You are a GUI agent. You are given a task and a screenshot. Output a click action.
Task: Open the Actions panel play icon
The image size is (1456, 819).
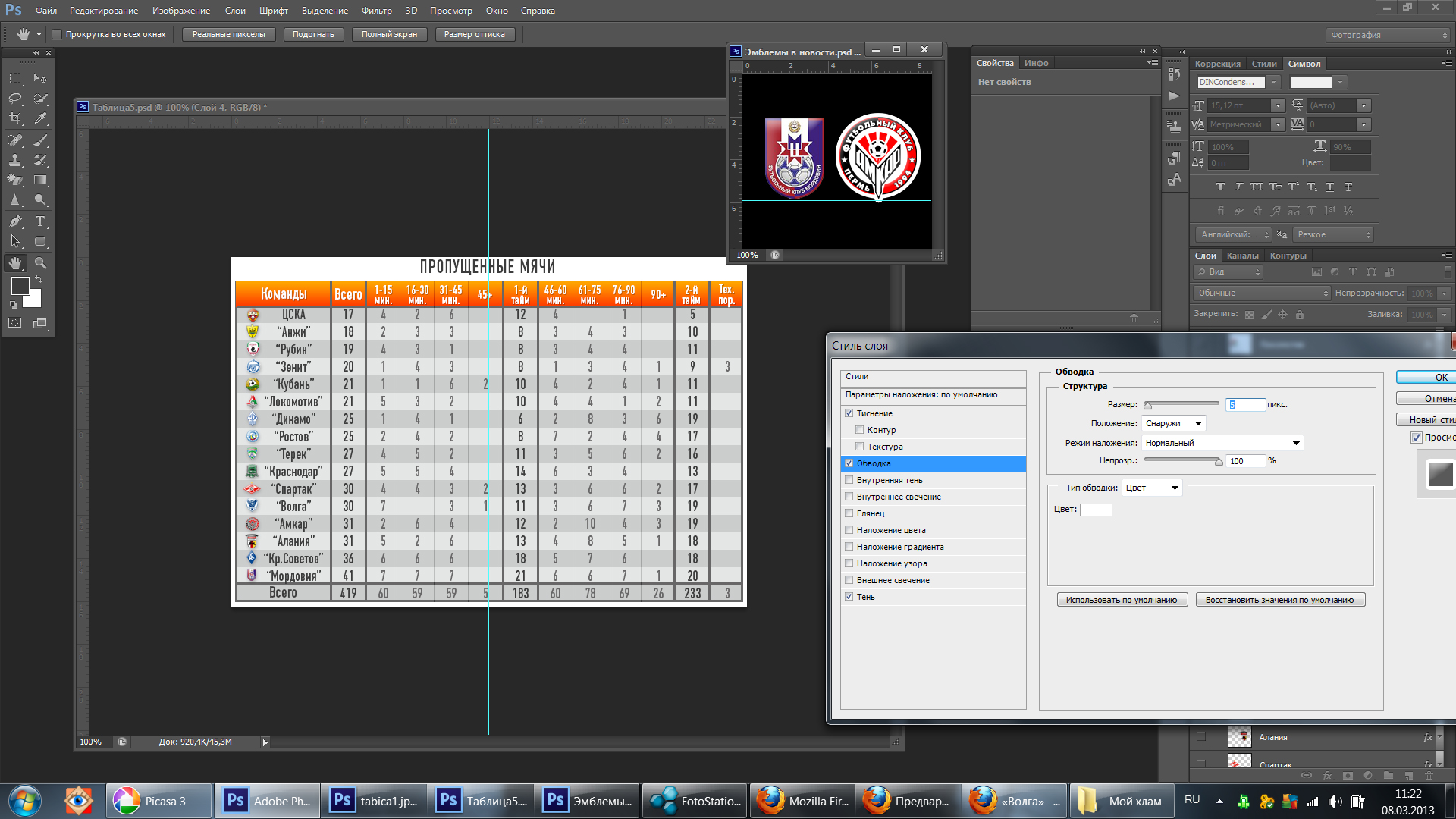click(1174, 96)
